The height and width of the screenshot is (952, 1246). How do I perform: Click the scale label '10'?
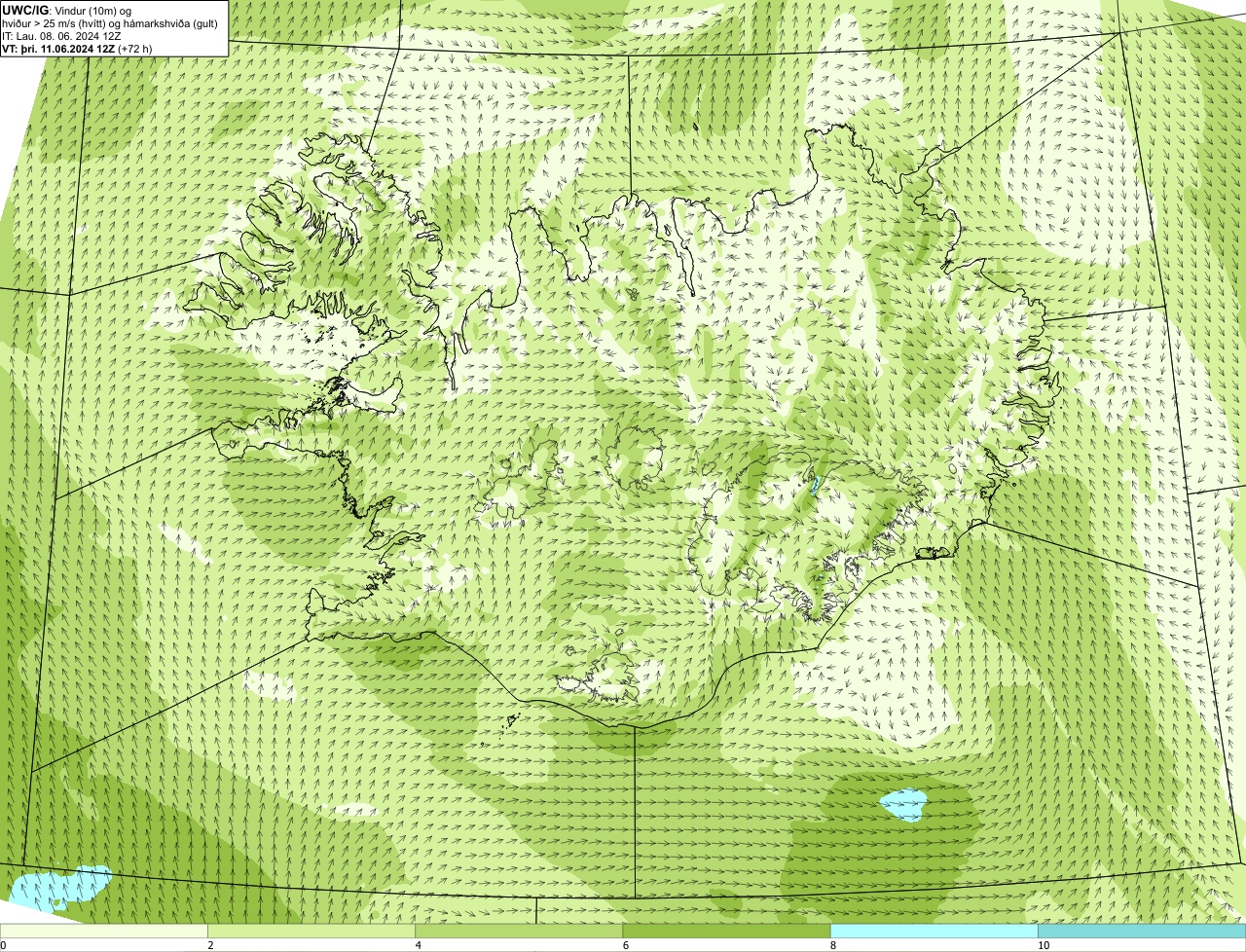[x=1044, y=945]
